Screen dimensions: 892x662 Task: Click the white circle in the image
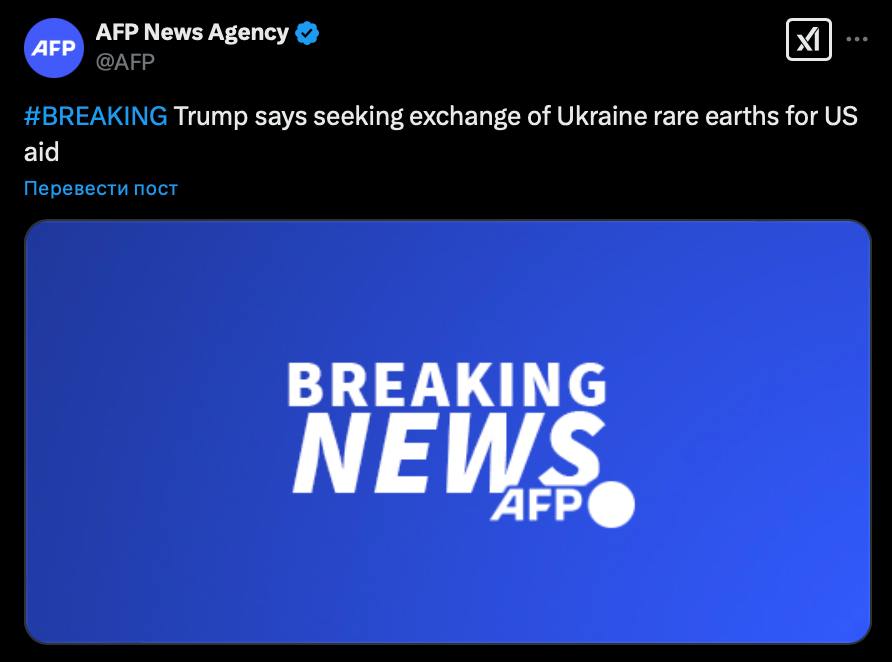(x=611, y=505)
